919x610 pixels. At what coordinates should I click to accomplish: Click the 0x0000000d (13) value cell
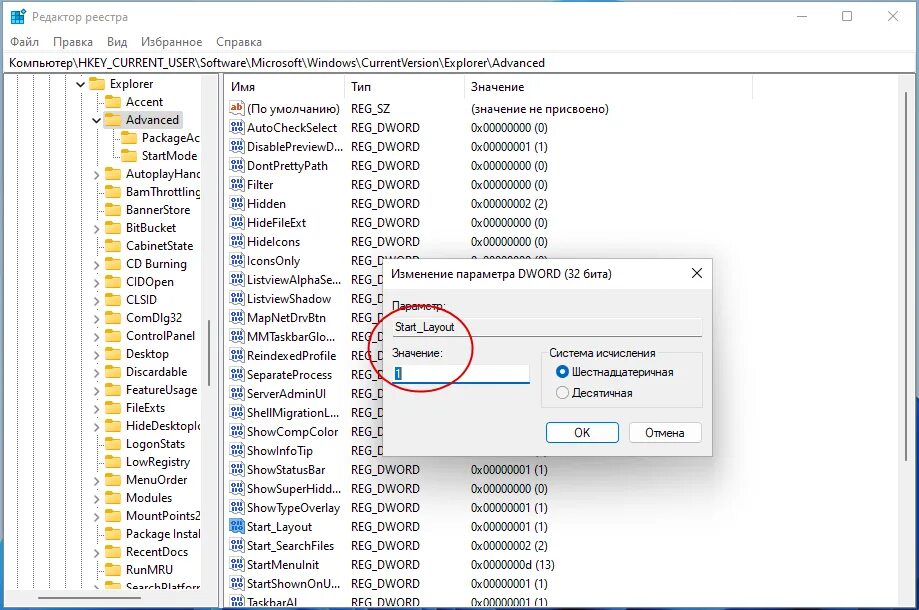(512, 565)
